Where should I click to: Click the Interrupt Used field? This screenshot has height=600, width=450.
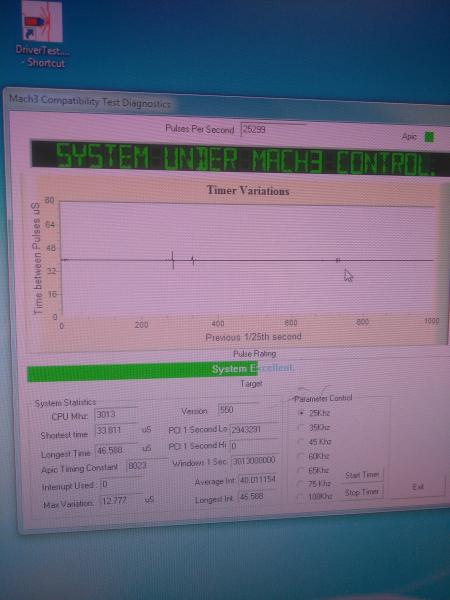point(120,484)
